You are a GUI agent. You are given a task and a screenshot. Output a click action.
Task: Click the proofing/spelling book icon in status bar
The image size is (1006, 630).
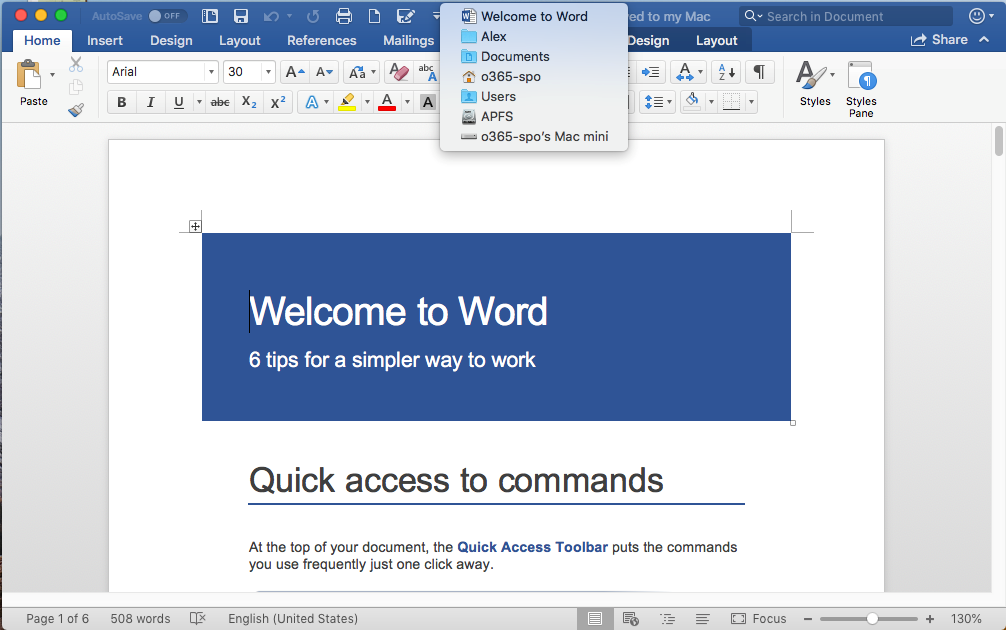[198, 618]
